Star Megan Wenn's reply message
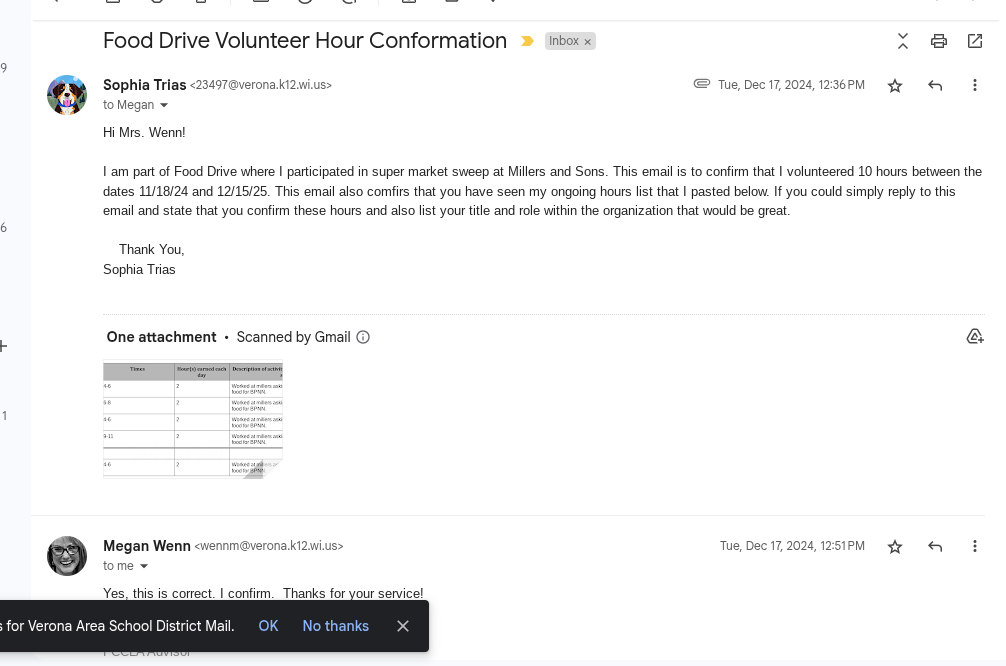 pyautogui.click(x=895, y=547)
